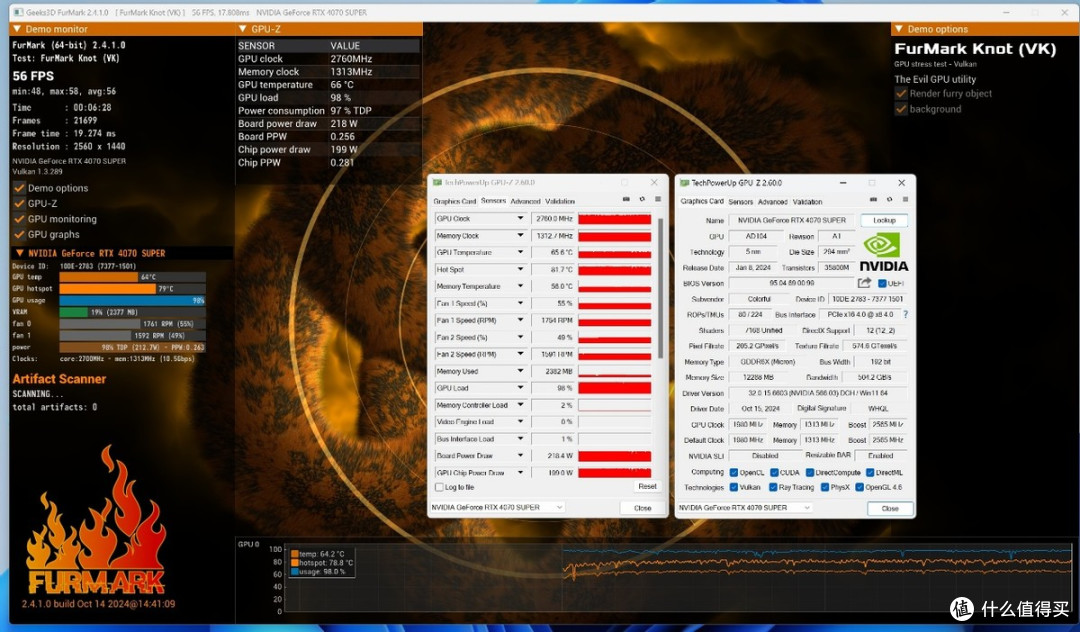
Task: Close the GPU-Z Graphics Card window with X
Action: pyautogui.click(x=902, y=182)
